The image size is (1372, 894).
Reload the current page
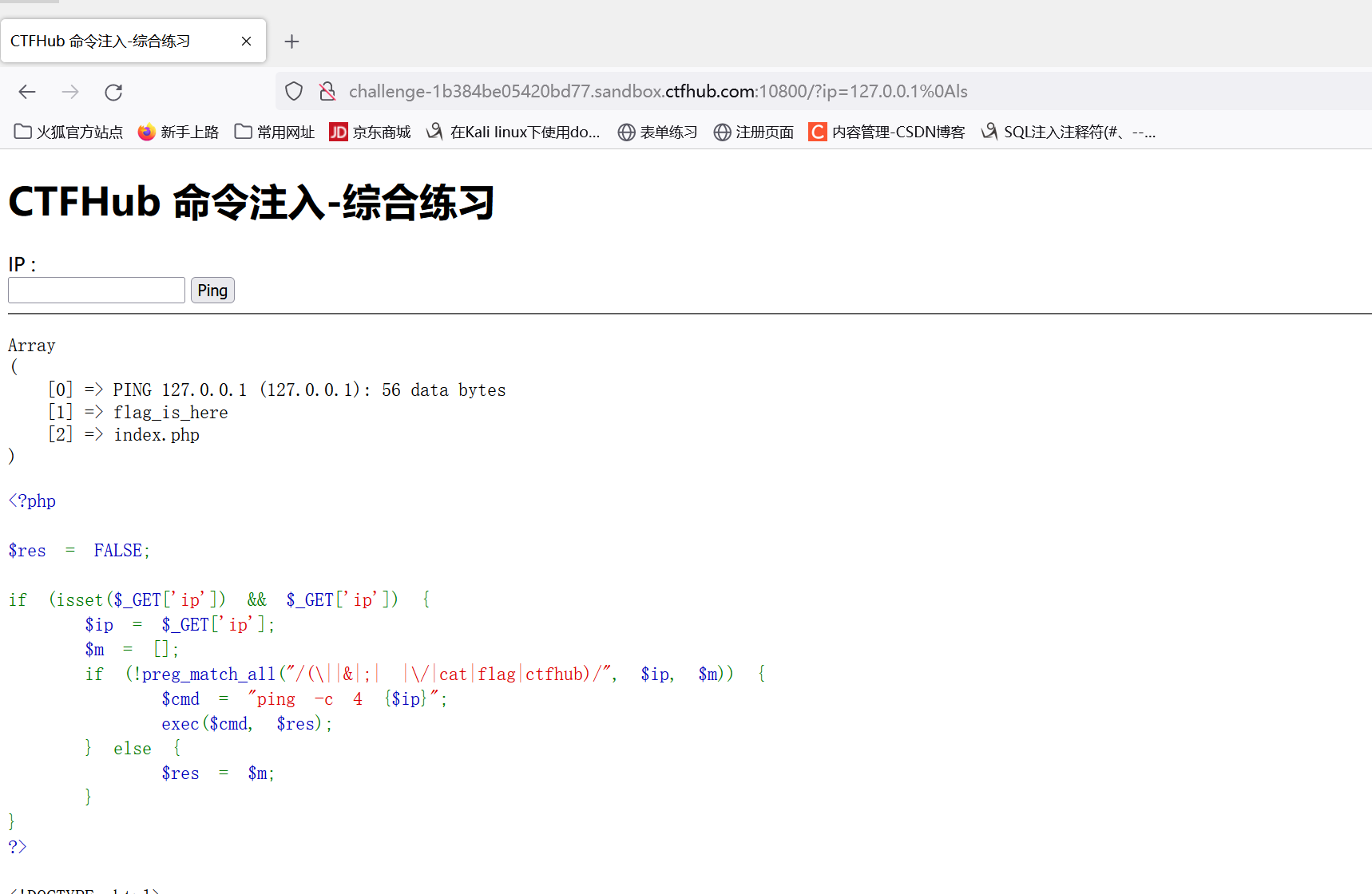(113, 92)
